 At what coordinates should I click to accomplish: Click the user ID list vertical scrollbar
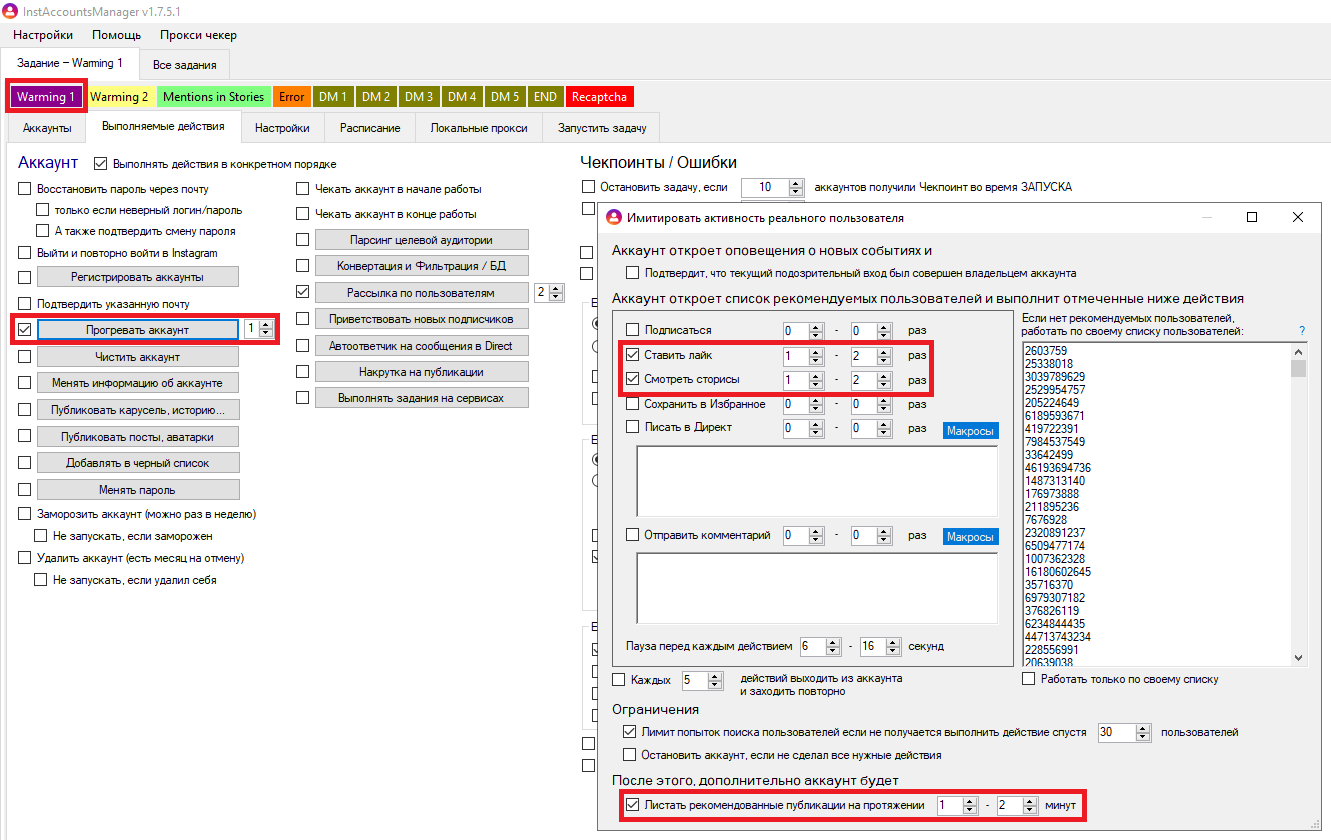pyautogui.click(x=1298, y=504)
